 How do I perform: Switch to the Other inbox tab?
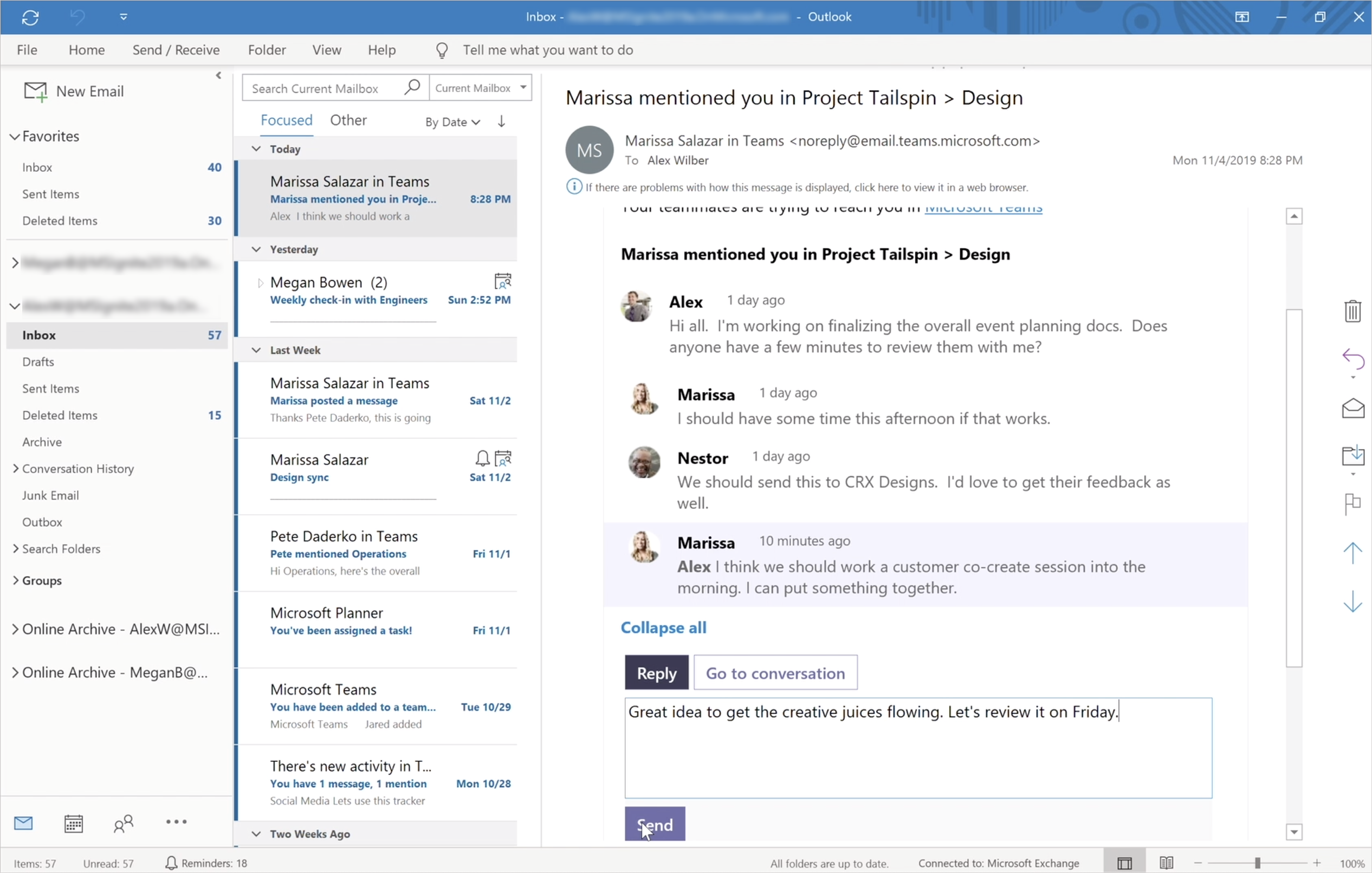coord(348,120)
